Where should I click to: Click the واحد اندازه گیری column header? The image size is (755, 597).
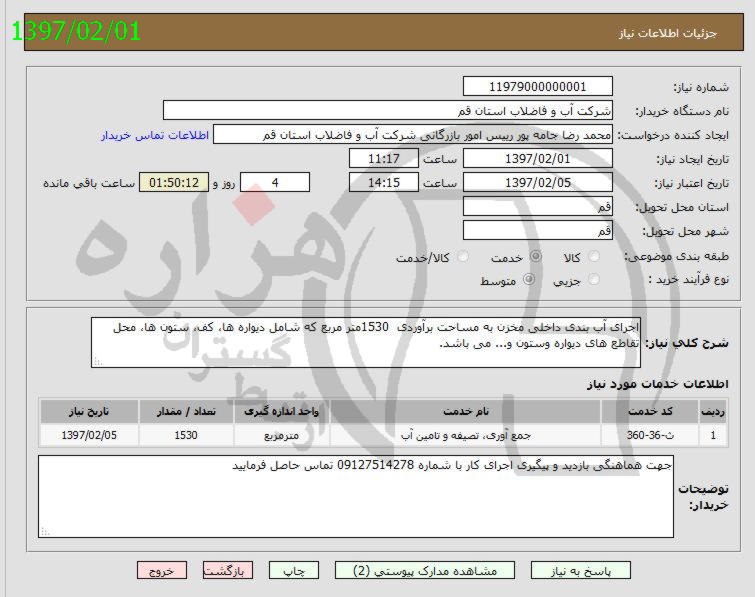(x=282, y=412)
